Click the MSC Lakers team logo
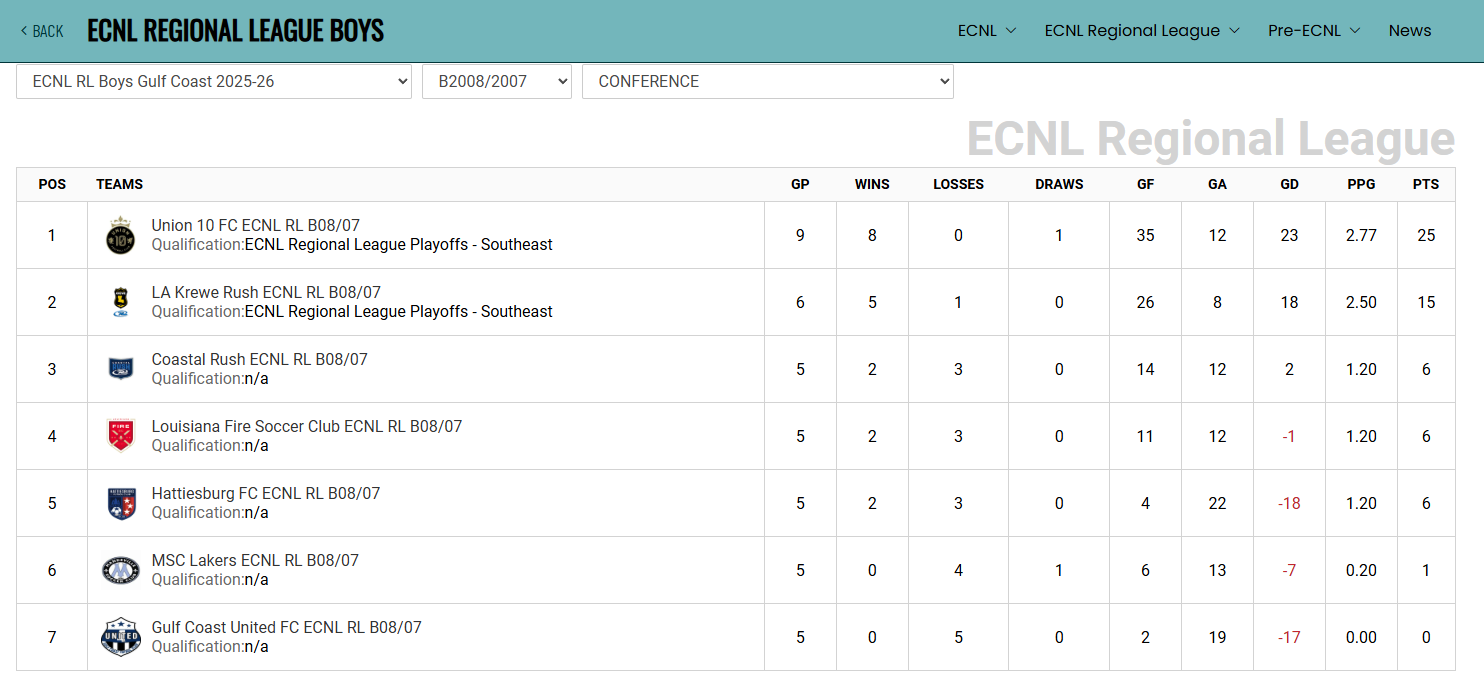Image resolution: width=1484 pixels, height=699 pixels. click(x=120, y=570)
